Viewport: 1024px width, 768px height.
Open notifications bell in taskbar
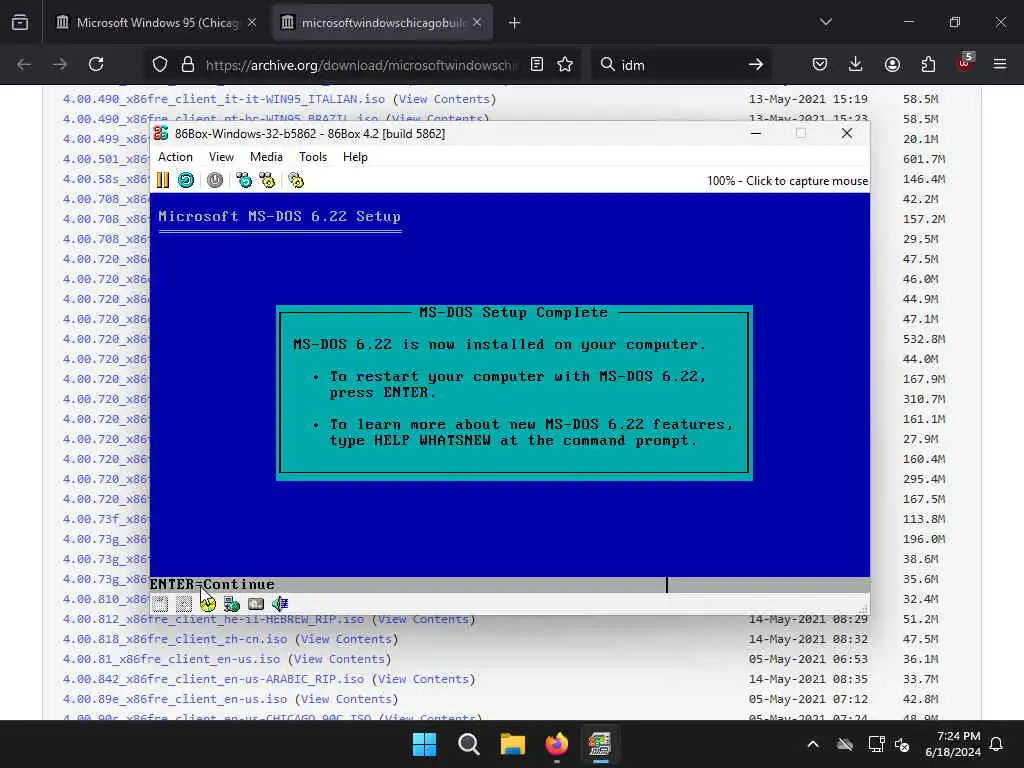[x=996, y=744]
